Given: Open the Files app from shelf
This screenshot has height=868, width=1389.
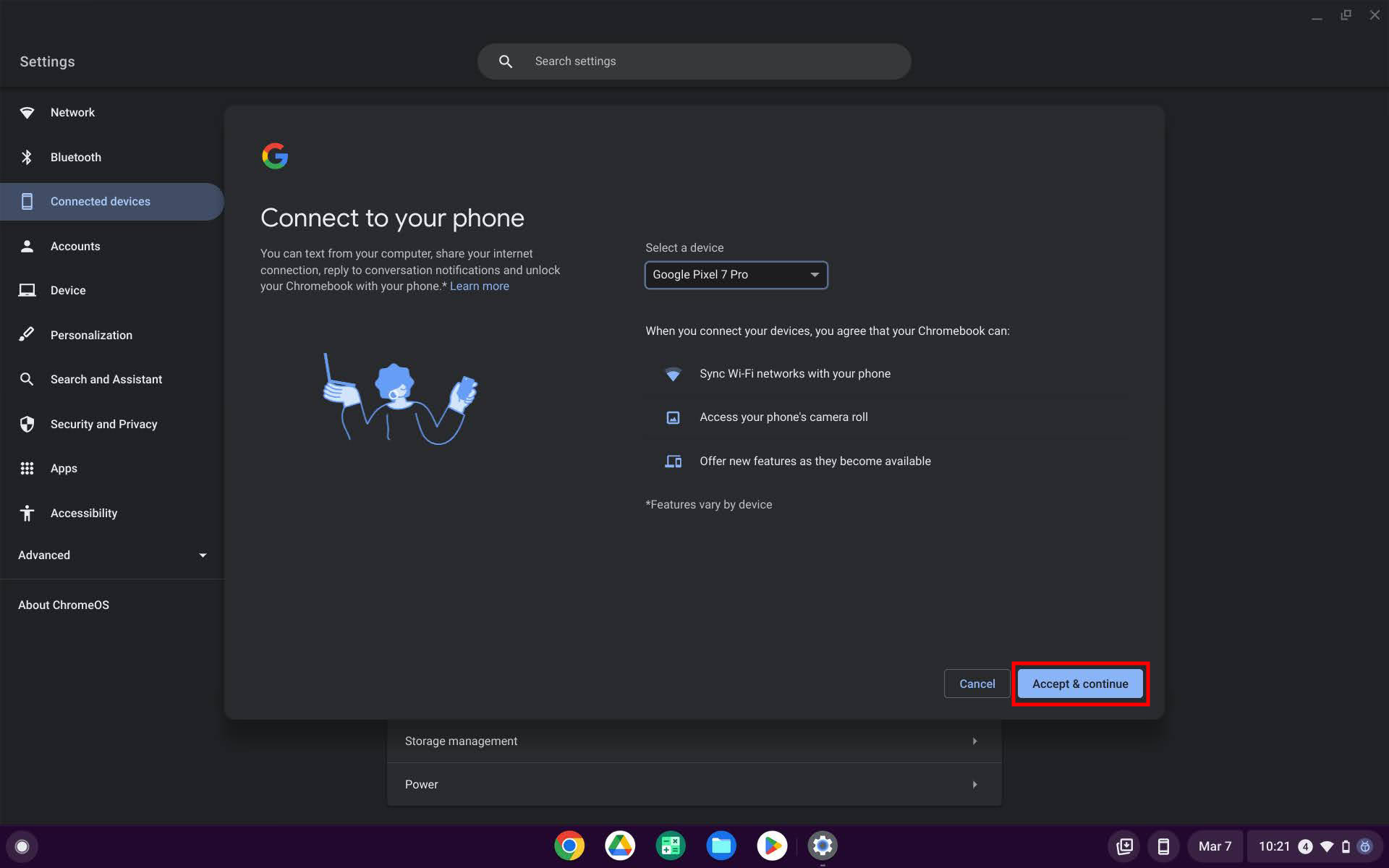Looking at the screenshot, I should click(721, 846).
